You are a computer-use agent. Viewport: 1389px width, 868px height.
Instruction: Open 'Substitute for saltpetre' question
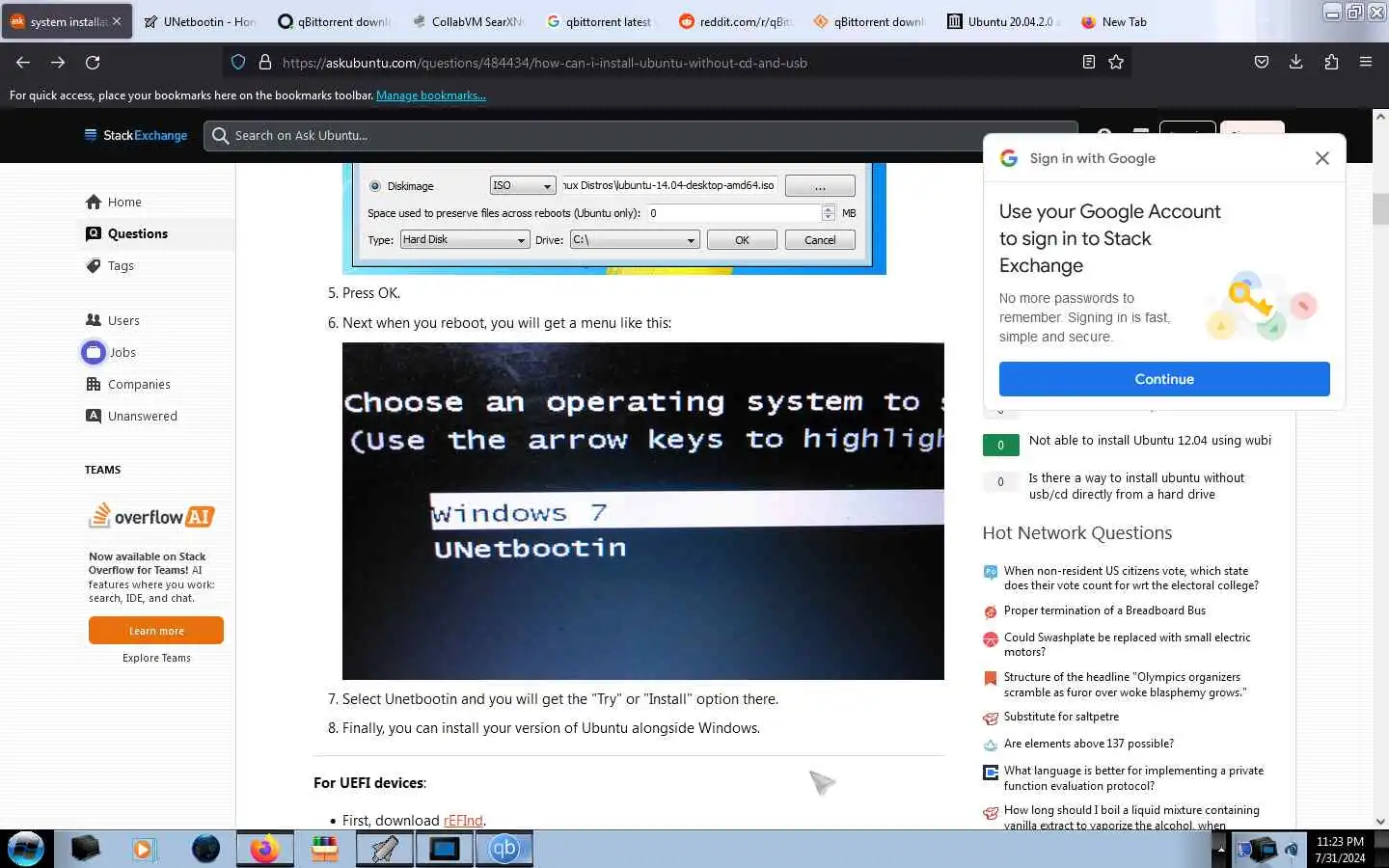1061,717
